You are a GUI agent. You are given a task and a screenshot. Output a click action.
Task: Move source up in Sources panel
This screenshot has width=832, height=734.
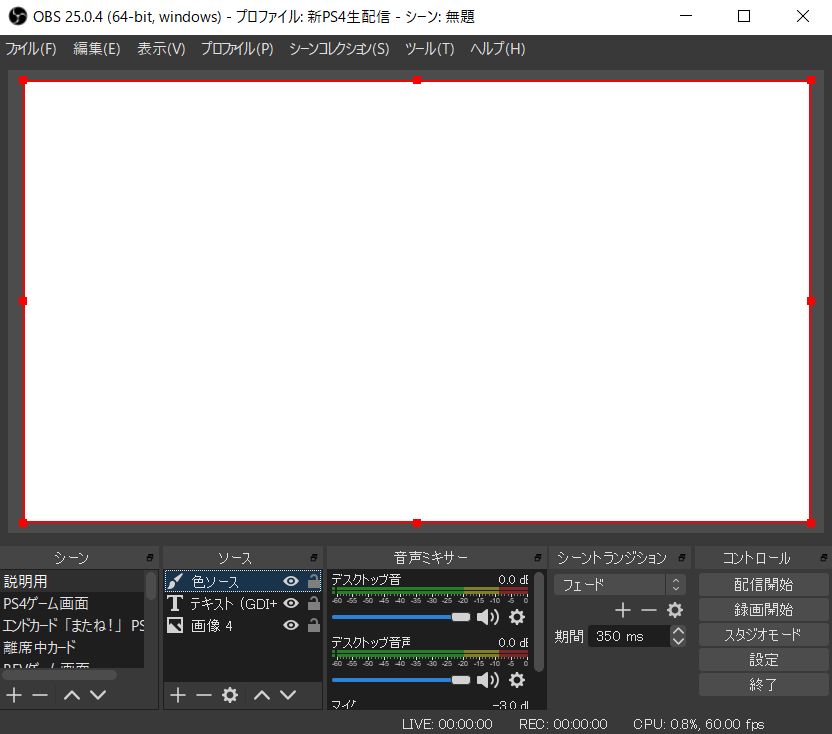tap(262, 695)
